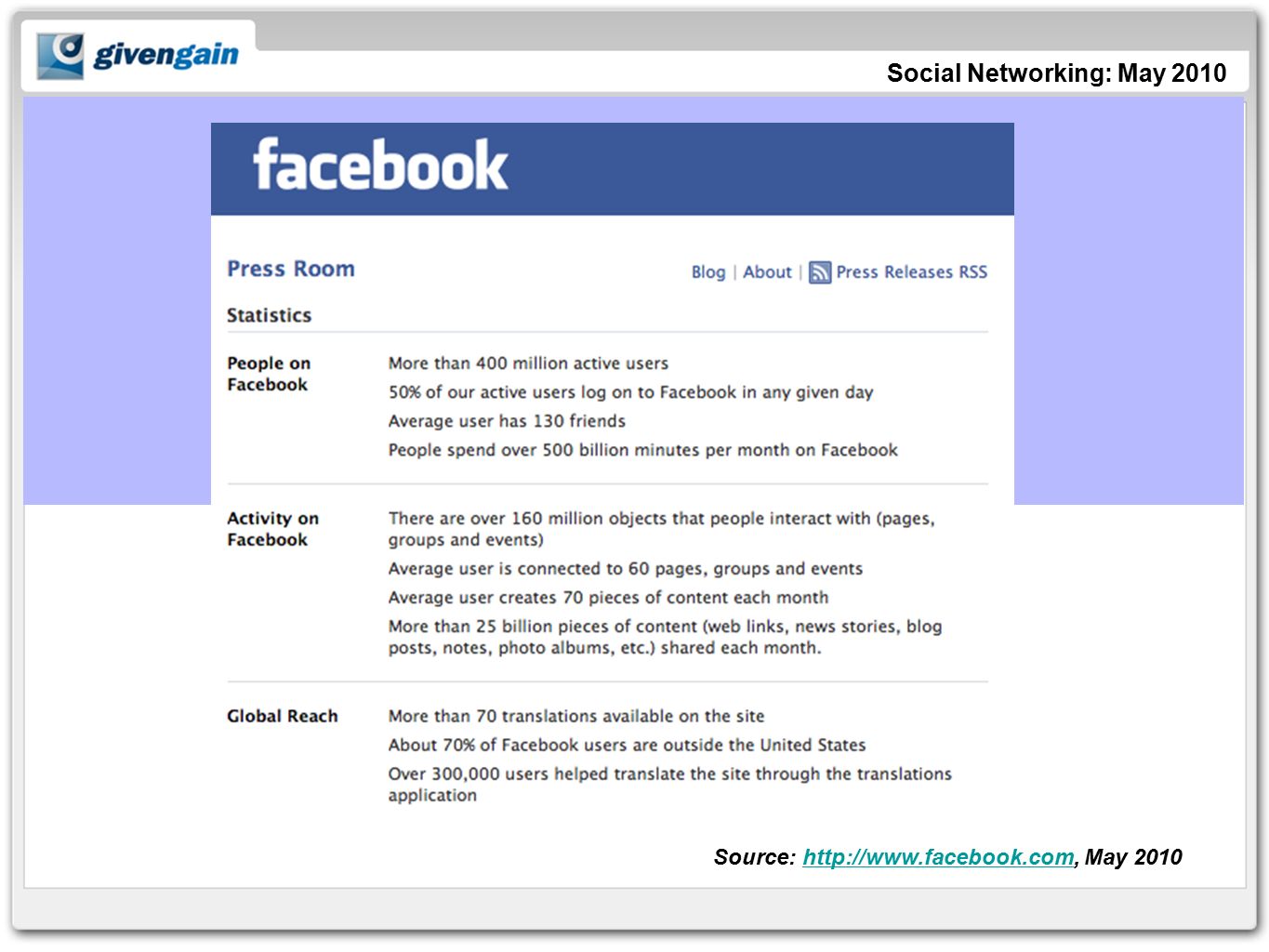Click 'connected to 60 pages, groups and events'
Image resolution: width=1269 pixels, height=952 pixels.
[x=626, y=569]
